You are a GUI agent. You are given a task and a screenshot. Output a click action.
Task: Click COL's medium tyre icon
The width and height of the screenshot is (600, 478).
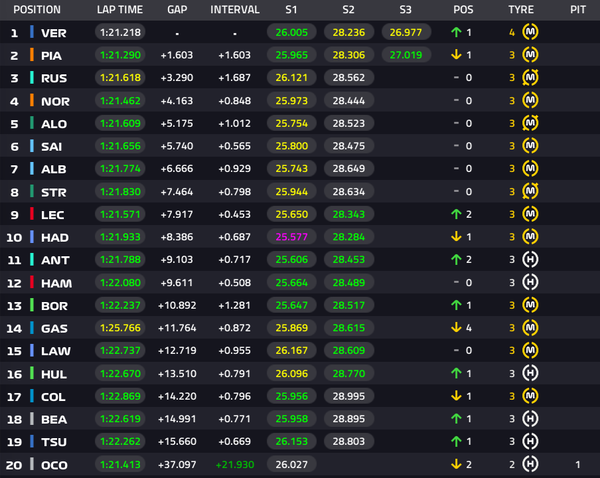[530, 396]
